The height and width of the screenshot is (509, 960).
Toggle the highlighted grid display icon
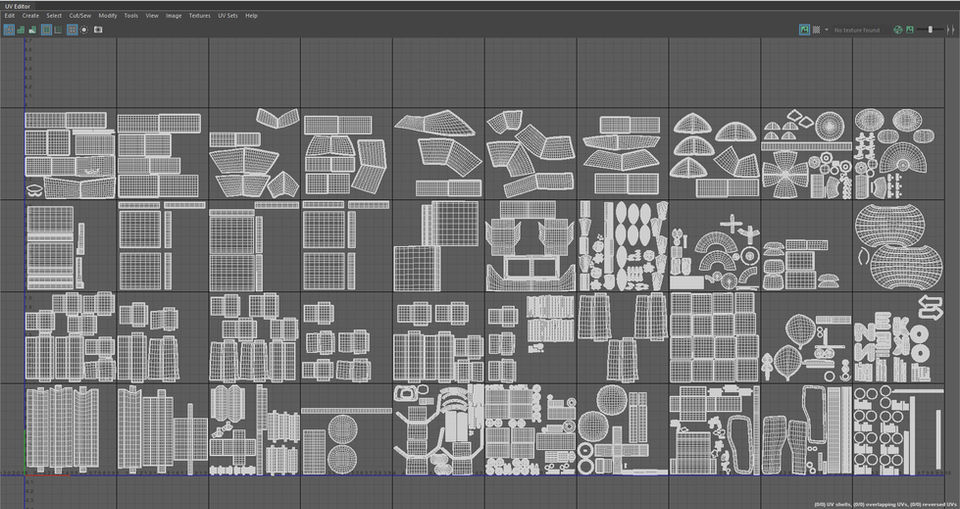72,29
